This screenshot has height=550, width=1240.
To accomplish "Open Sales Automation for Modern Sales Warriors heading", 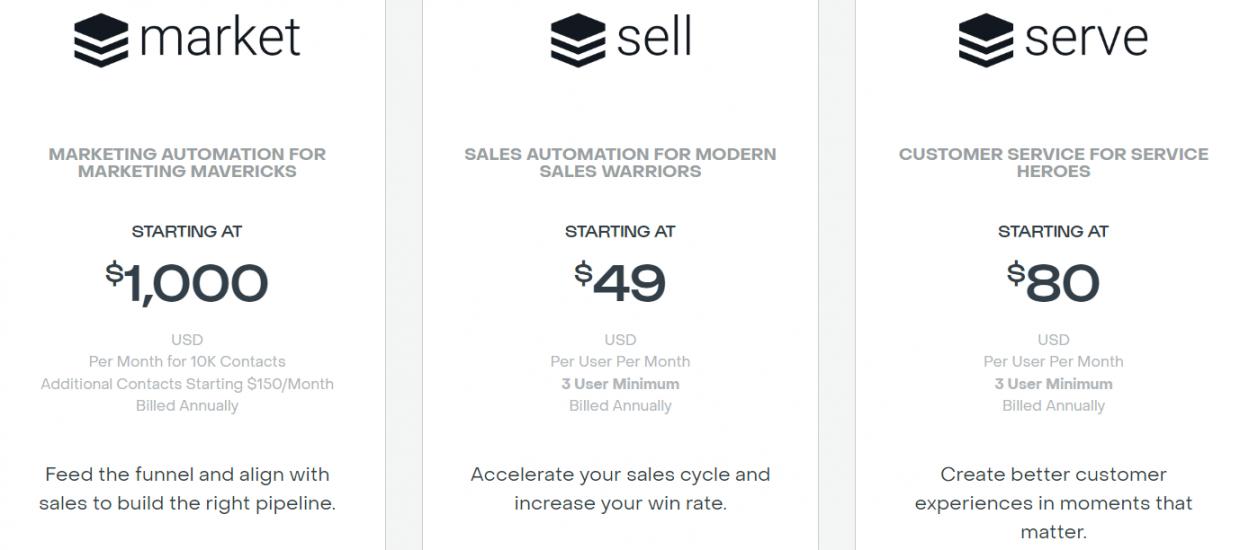I will pos(620,162).
